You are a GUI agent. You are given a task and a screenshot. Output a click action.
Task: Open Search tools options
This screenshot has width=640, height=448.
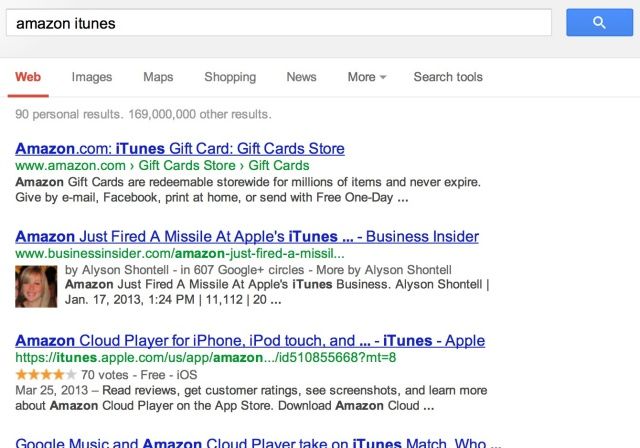tap(448, 77)
